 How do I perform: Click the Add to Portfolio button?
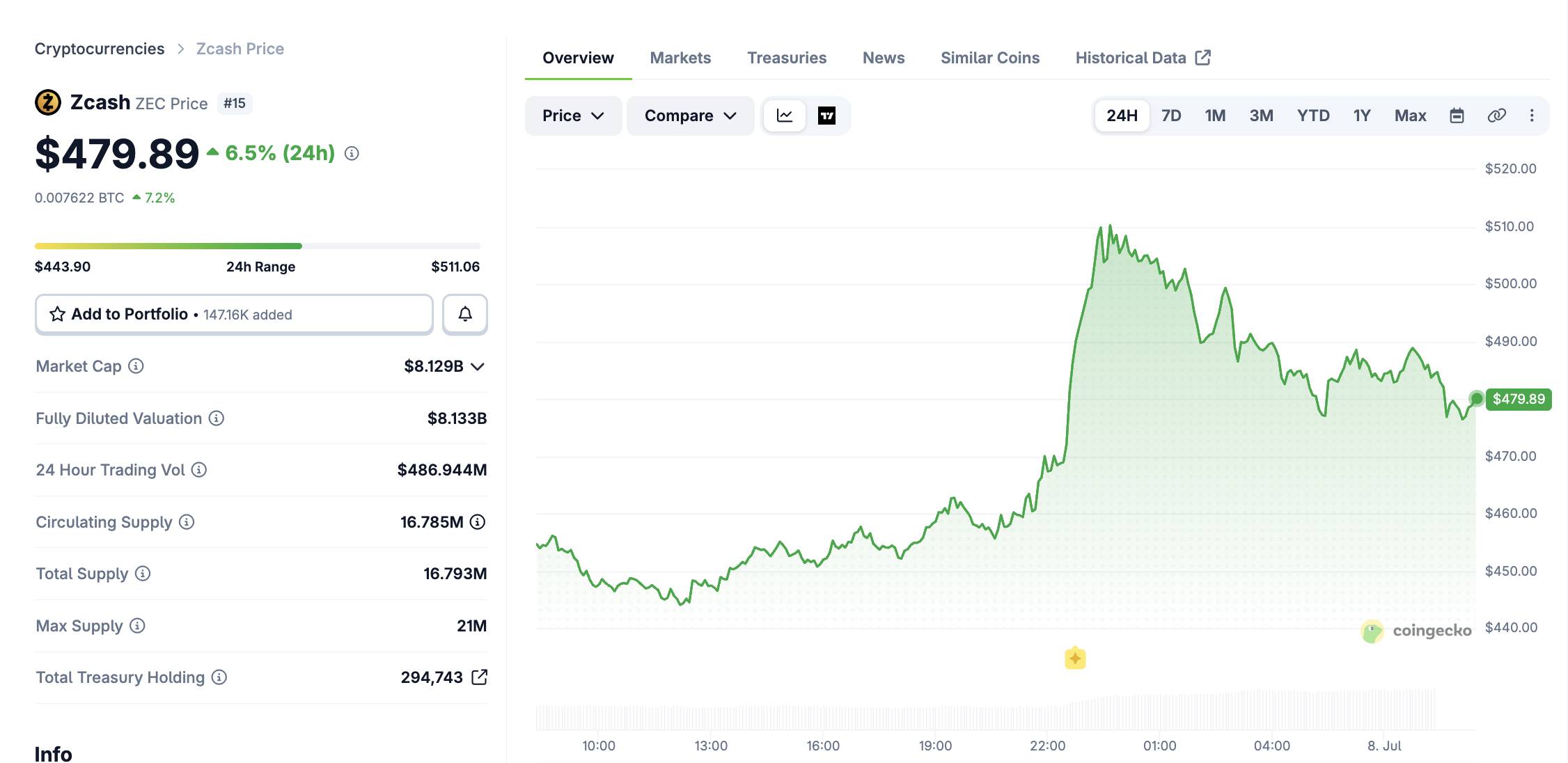(234, 314)
